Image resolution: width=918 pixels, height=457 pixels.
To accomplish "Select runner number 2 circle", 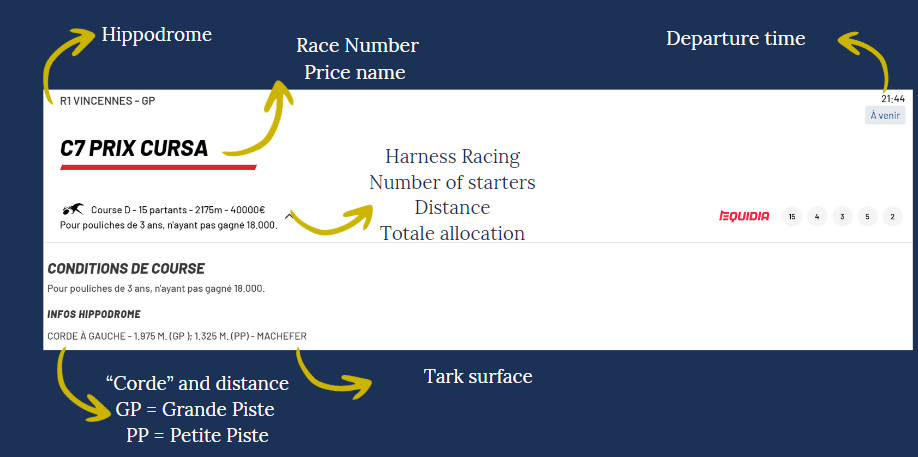I will (892, 216).
